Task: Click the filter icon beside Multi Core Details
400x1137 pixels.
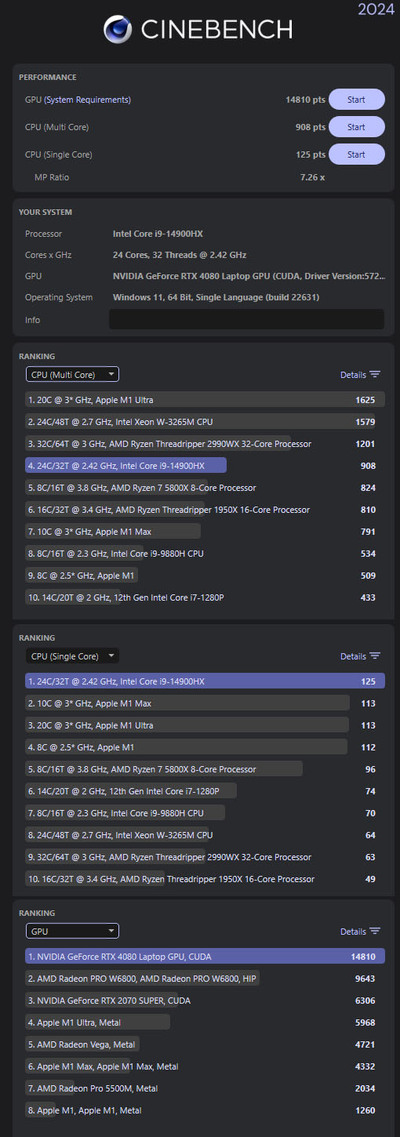Action: (x=375, y=375)
